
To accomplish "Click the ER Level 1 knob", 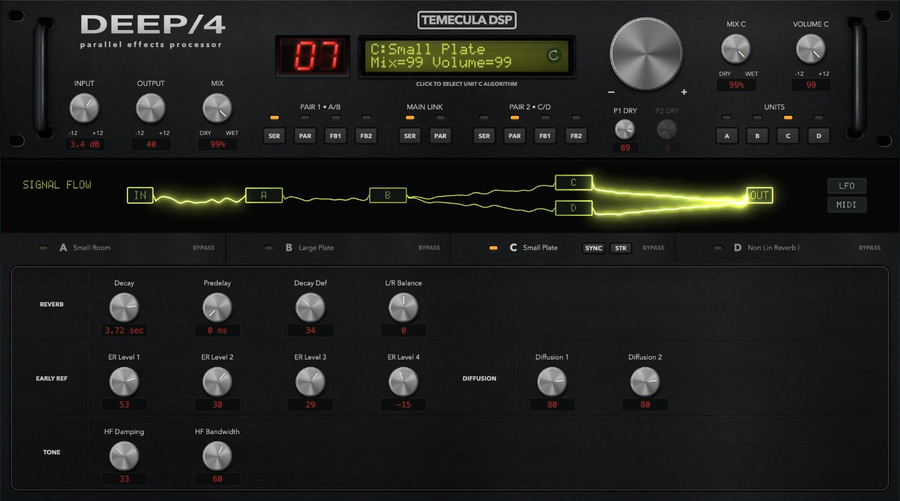I will coord(124,382).
